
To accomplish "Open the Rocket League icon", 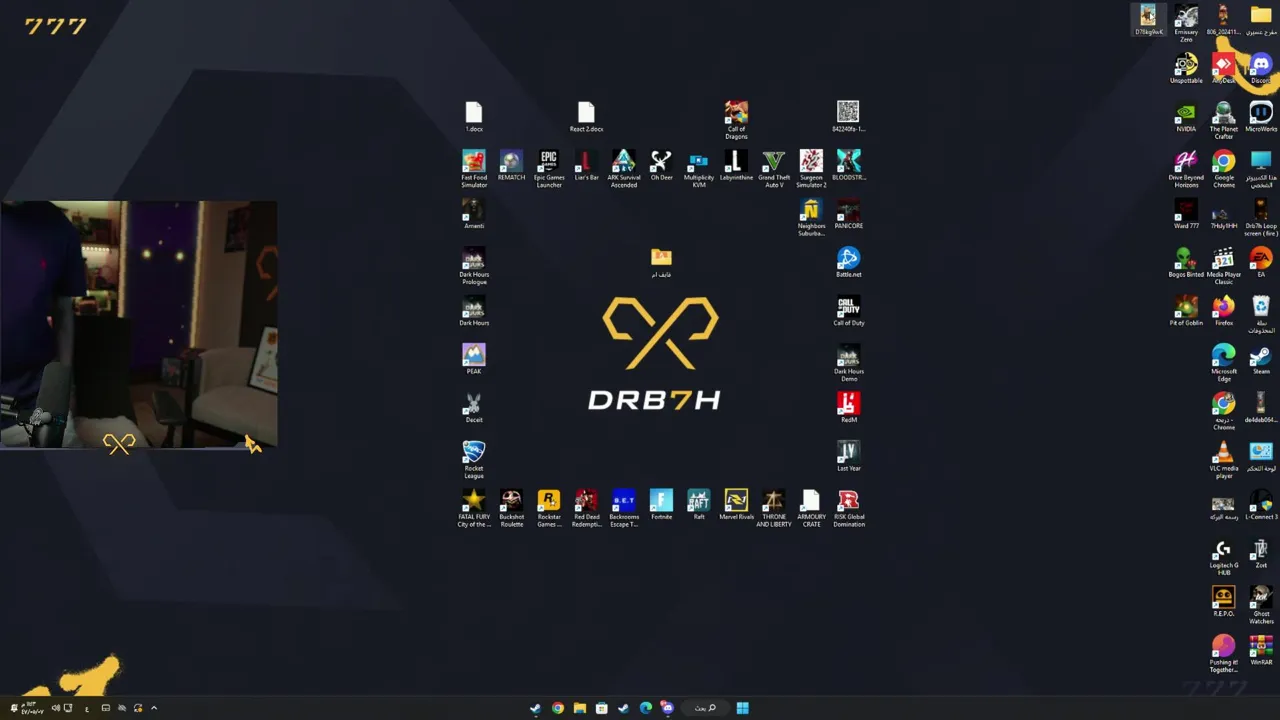I will click(474, 460).
